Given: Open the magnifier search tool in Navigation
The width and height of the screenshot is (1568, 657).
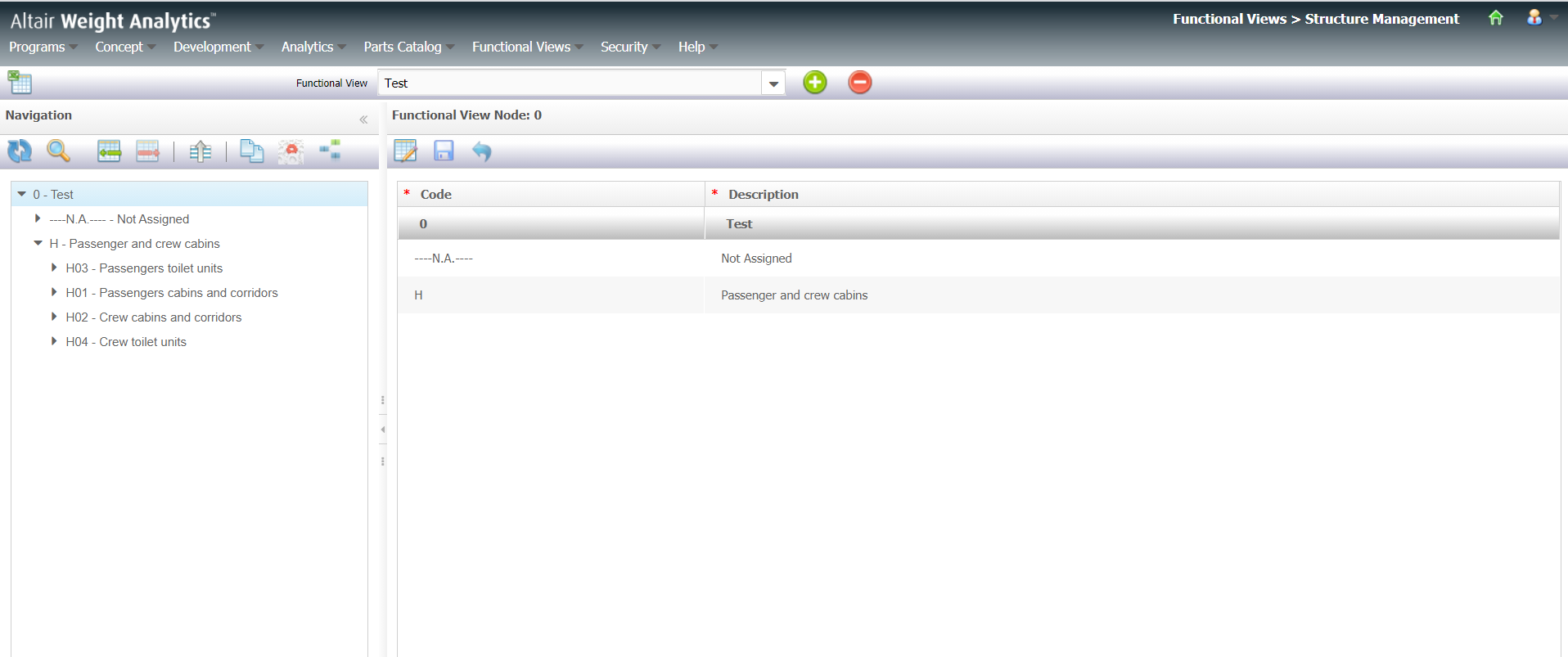Looking at the screenshot, I should pos(58,151).
